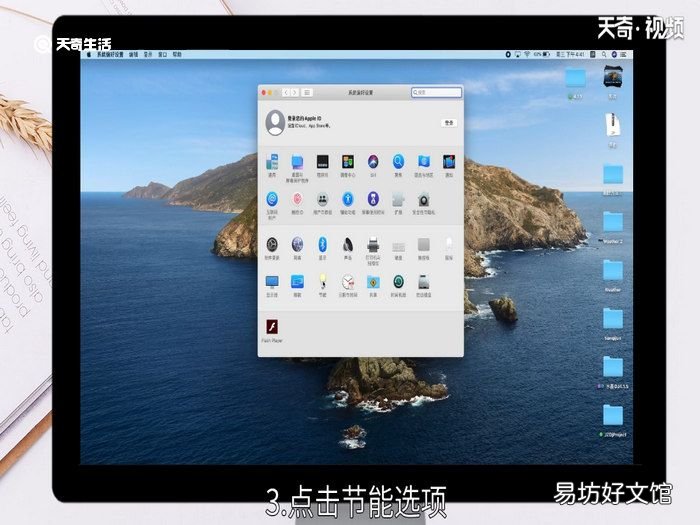Open Bluetooth preferences pane
Viewport: 700px width, 525px height.
[x=322, y=245]
